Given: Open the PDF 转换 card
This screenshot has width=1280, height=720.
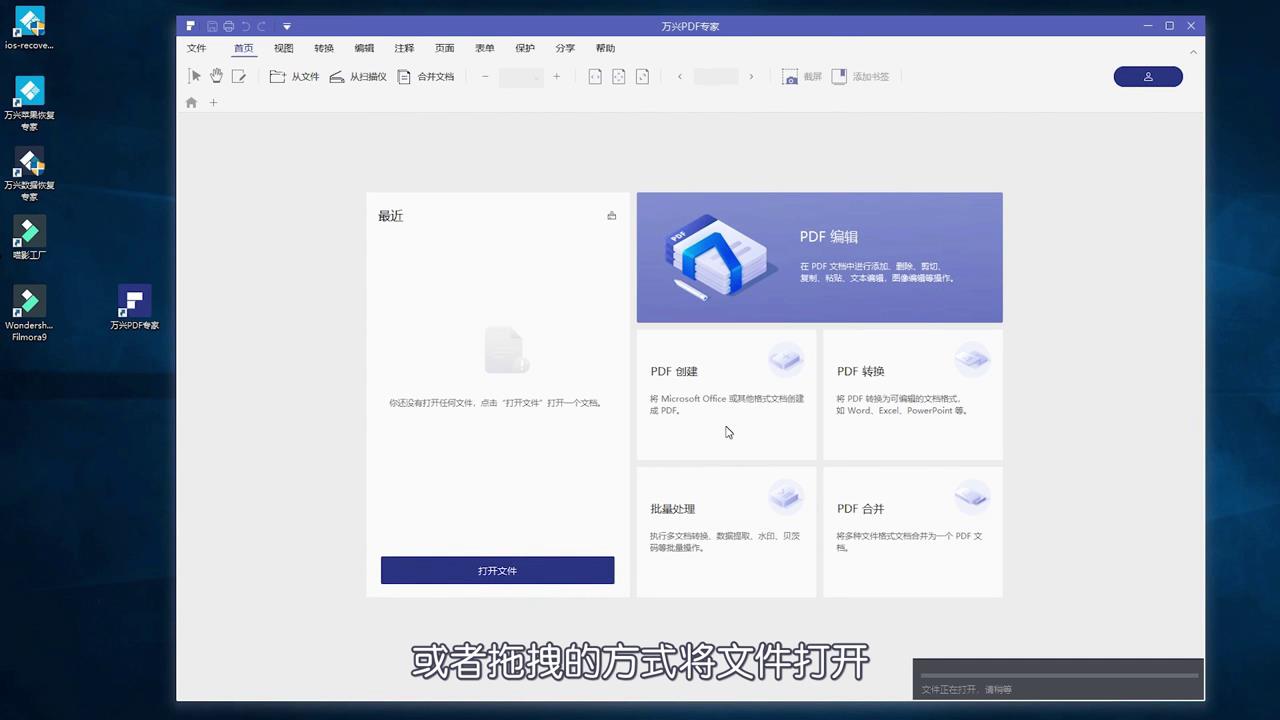Looking at the screenshot, I should tap(912, 394).
